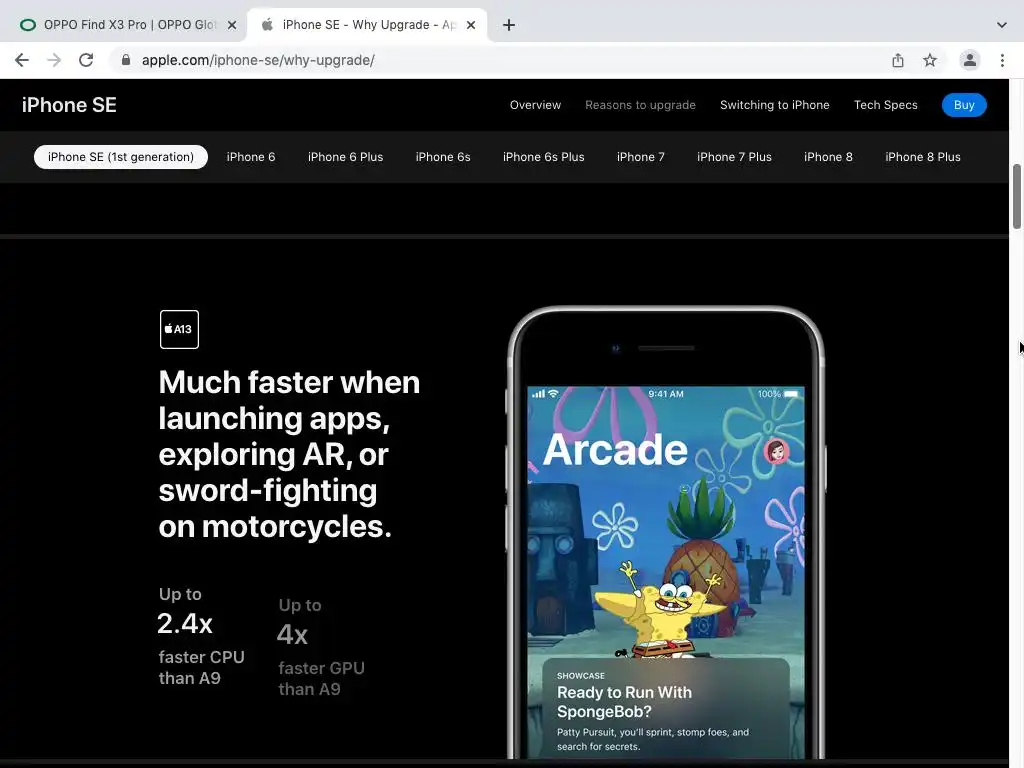
Task: Click the A13 chip icon
Action: pos(179,329)
